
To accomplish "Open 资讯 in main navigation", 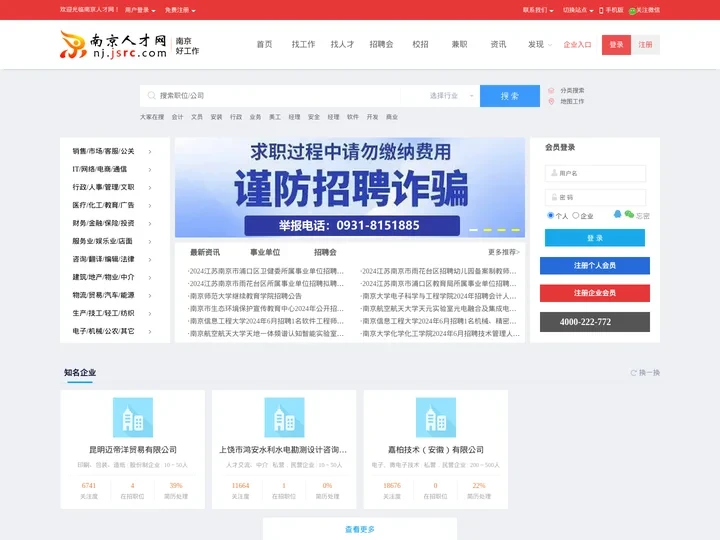I will (x=498, y=45).
